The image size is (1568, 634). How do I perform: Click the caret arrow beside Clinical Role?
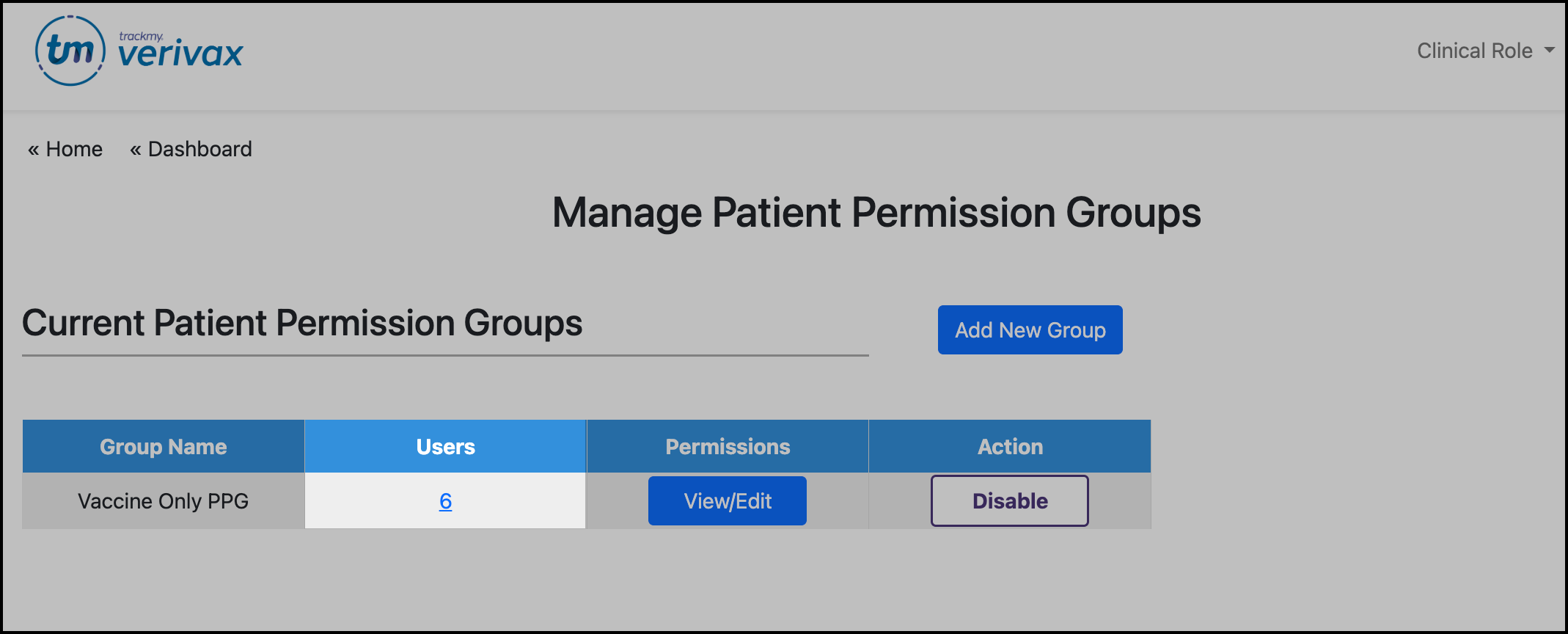point(1549,51)
